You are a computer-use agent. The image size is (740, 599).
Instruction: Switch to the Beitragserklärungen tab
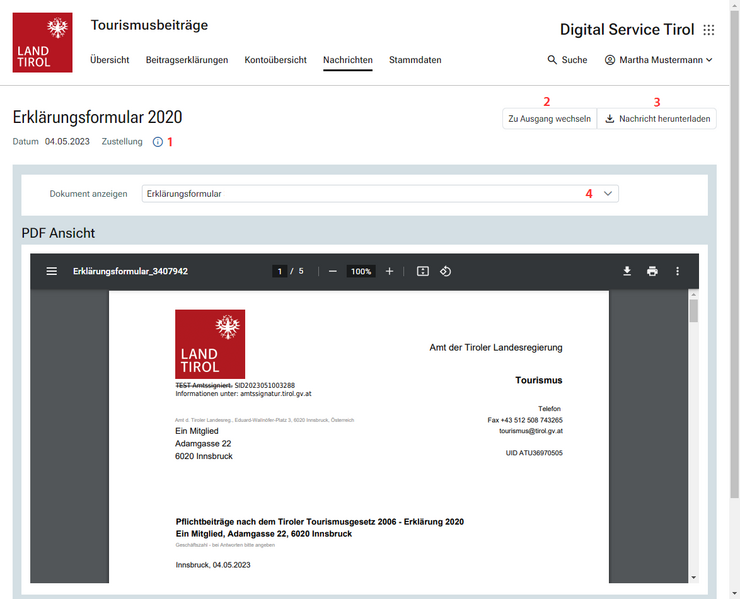[187, 60]
